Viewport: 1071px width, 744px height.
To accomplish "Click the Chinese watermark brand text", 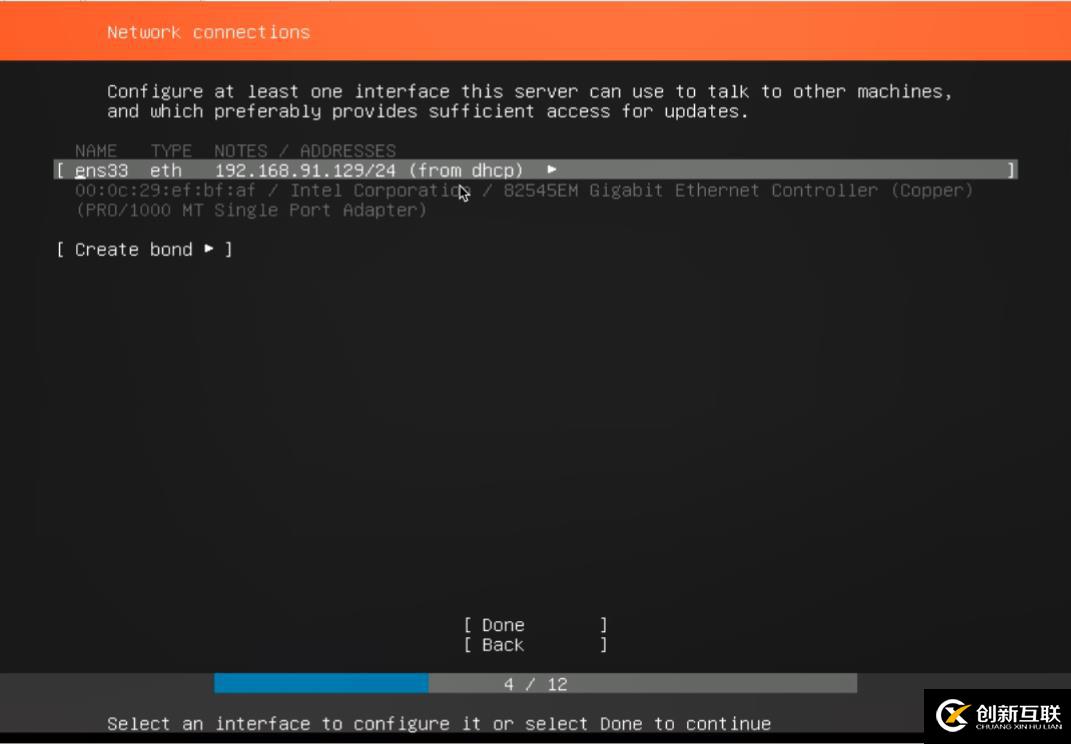I will (1018, 714).
